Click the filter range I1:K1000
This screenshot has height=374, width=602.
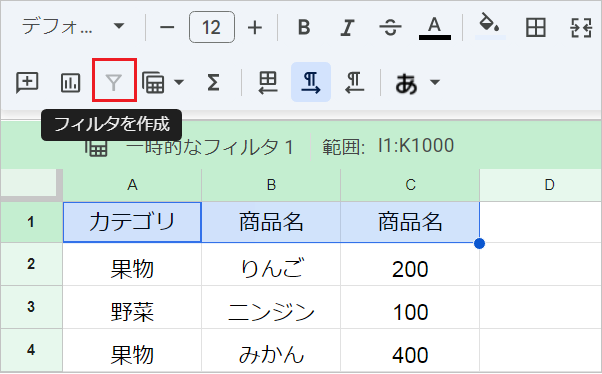(416, 146)
